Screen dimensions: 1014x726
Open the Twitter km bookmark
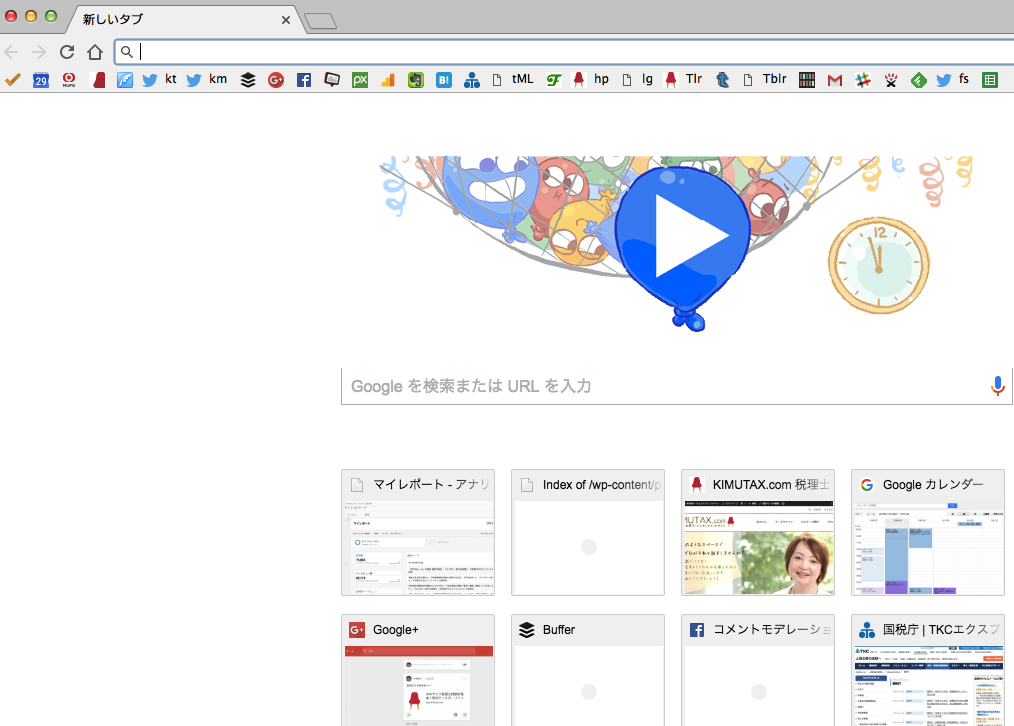[207, 80]
